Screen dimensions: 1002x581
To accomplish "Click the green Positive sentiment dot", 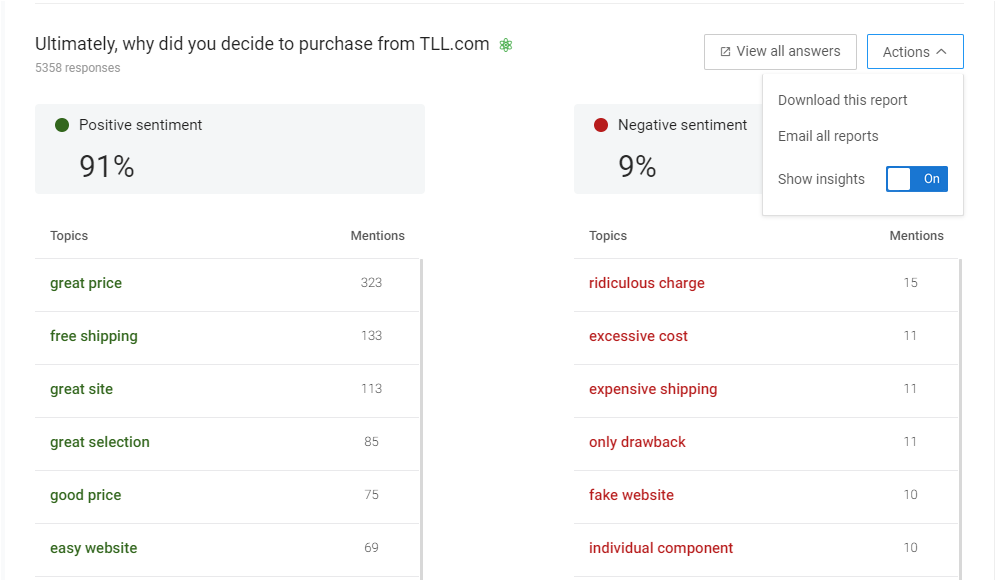I will tap(62, 125).
